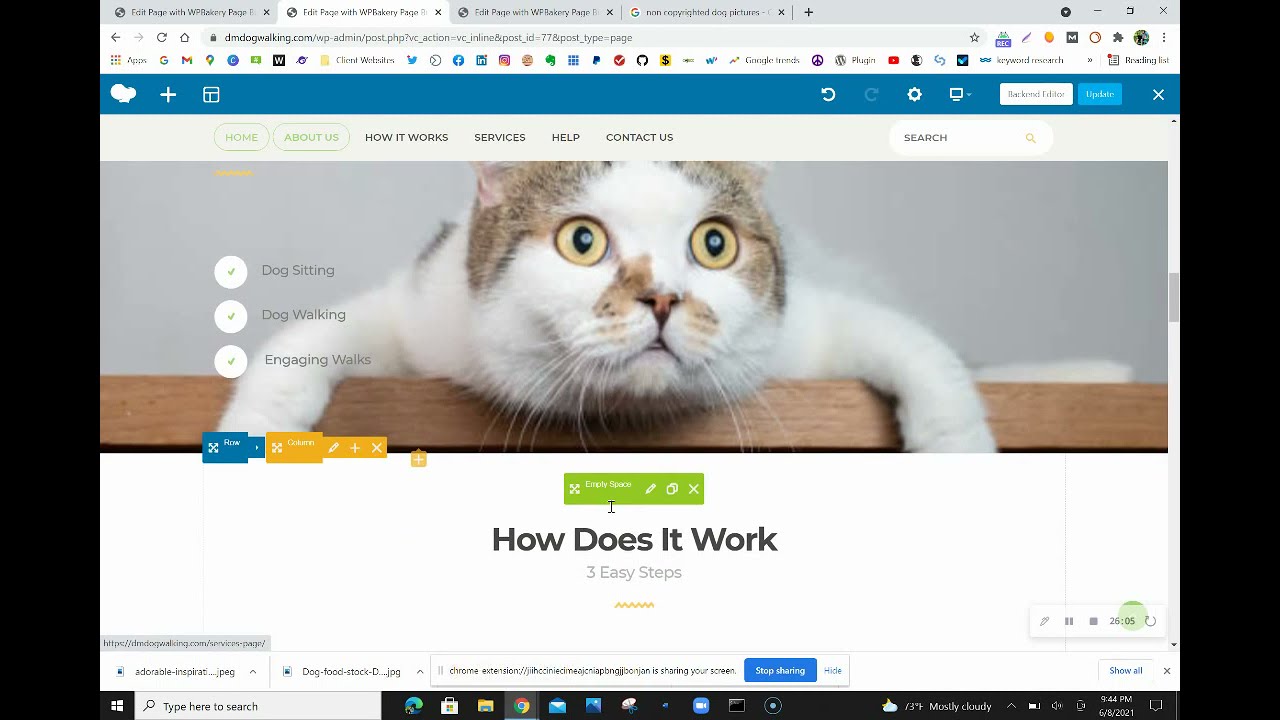Stop sharing the screen
Image resolution: width=1280 pixels, height=720 pixels.
780,670
